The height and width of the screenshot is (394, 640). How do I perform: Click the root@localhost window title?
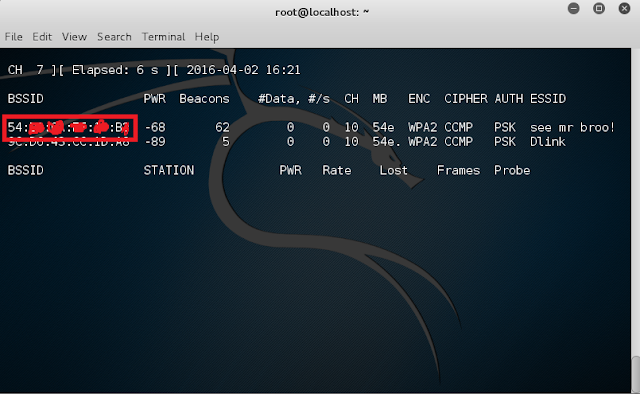point(322,12)
